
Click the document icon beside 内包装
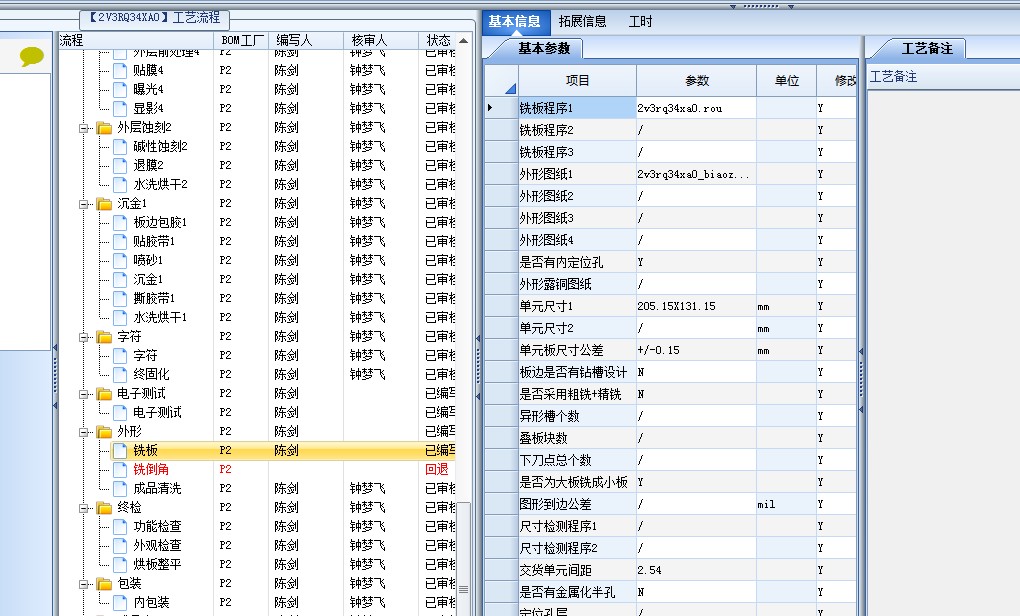point(120,602)
